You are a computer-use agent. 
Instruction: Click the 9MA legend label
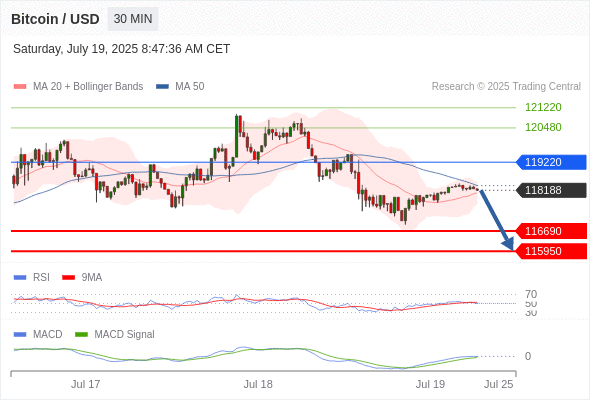92,278
